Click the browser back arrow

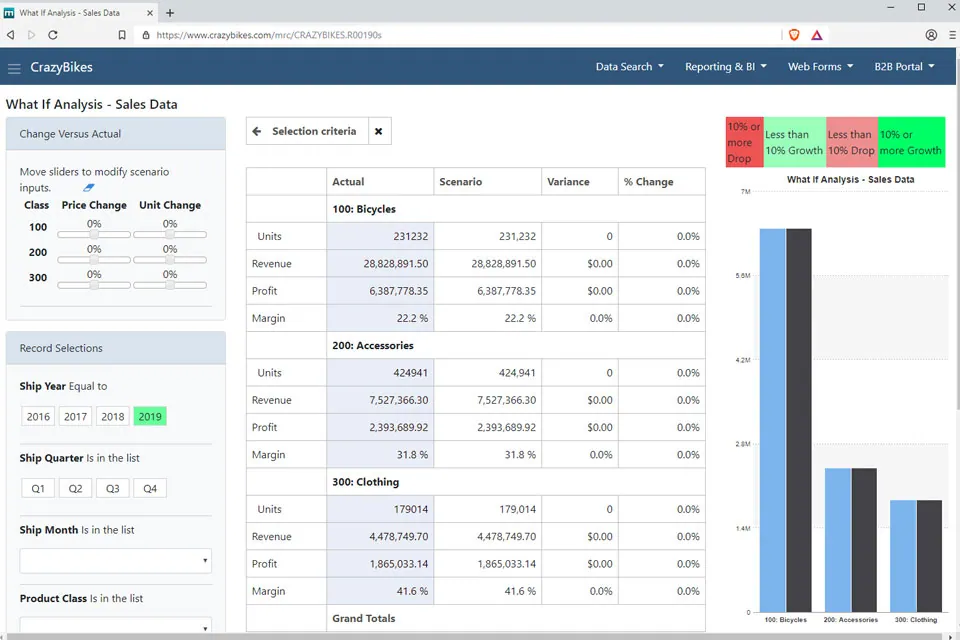pos(10,35)
